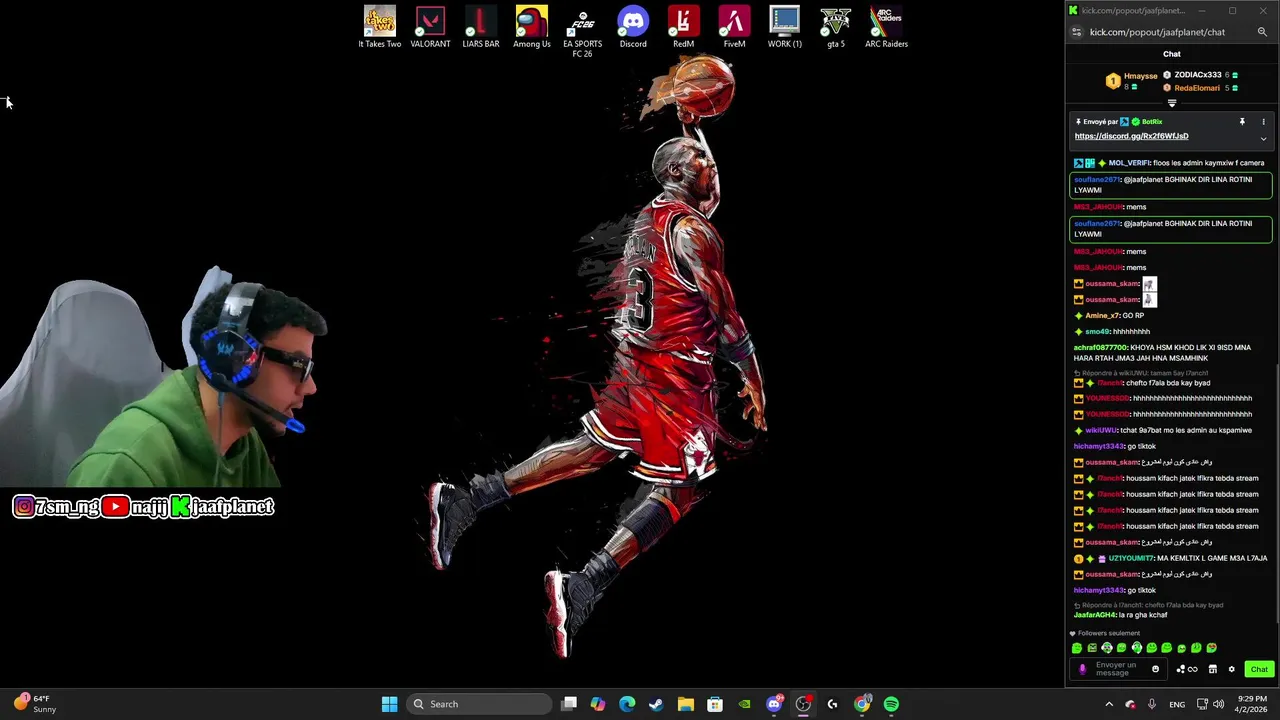Open ARC Raiders desktop shortcut
Viewport: 1280px width, 720px height.
tap(886, 27)
